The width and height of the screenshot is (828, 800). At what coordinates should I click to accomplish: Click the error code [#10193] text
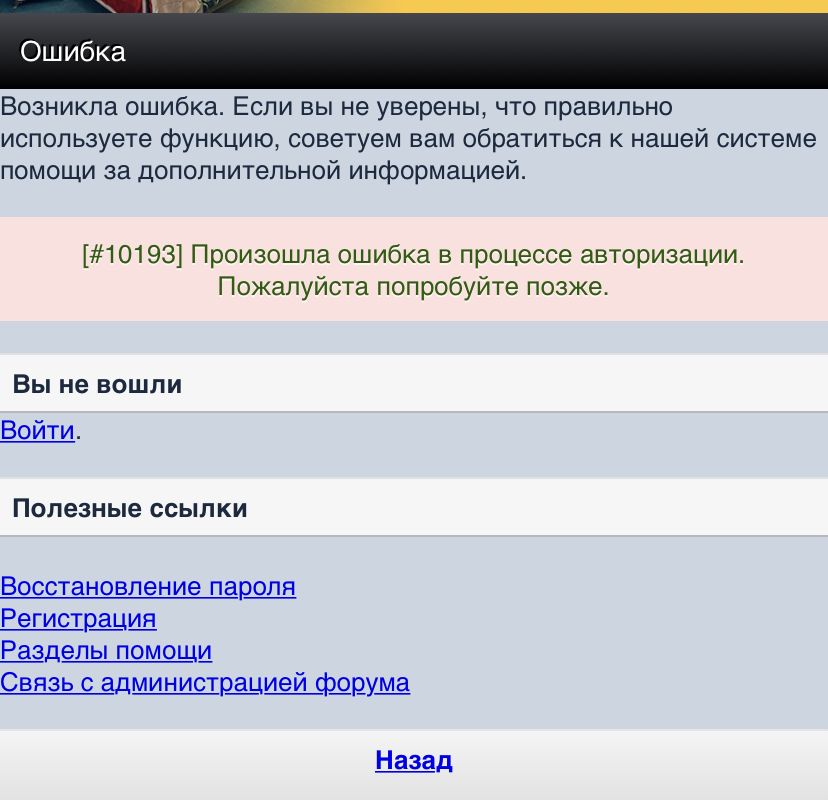(x=132, y=254)
